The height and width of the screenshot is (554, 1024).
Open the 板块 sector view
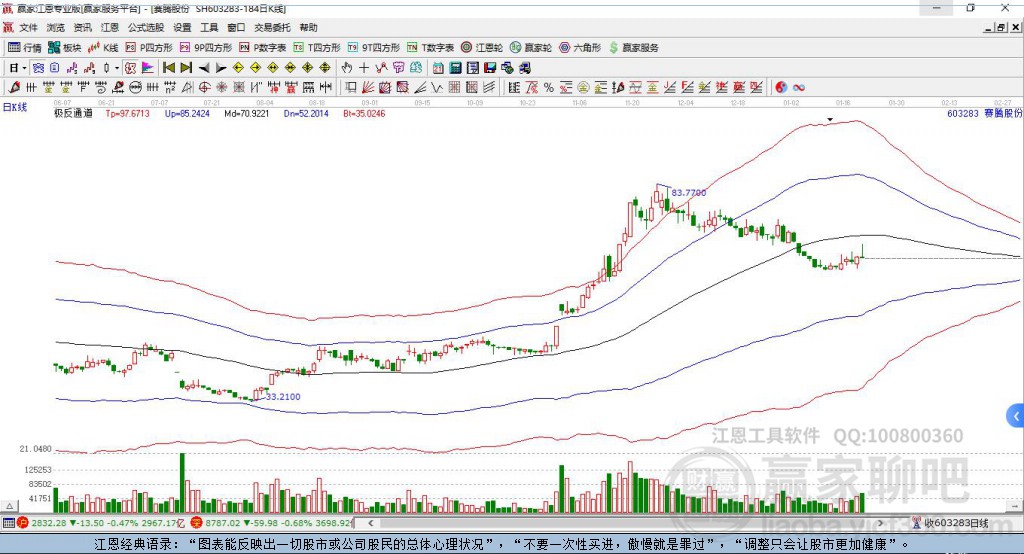click(64, 48)
